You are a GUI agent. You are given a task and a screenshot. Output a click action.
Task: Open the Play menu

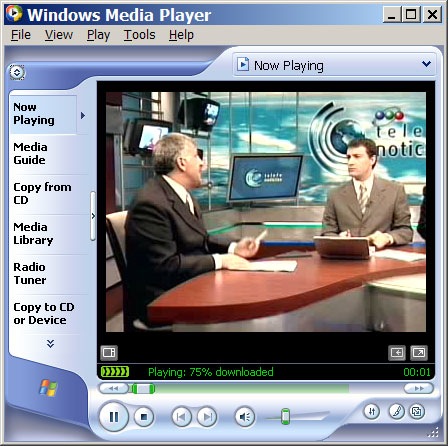pyautogui.click(x=98, y=35)
